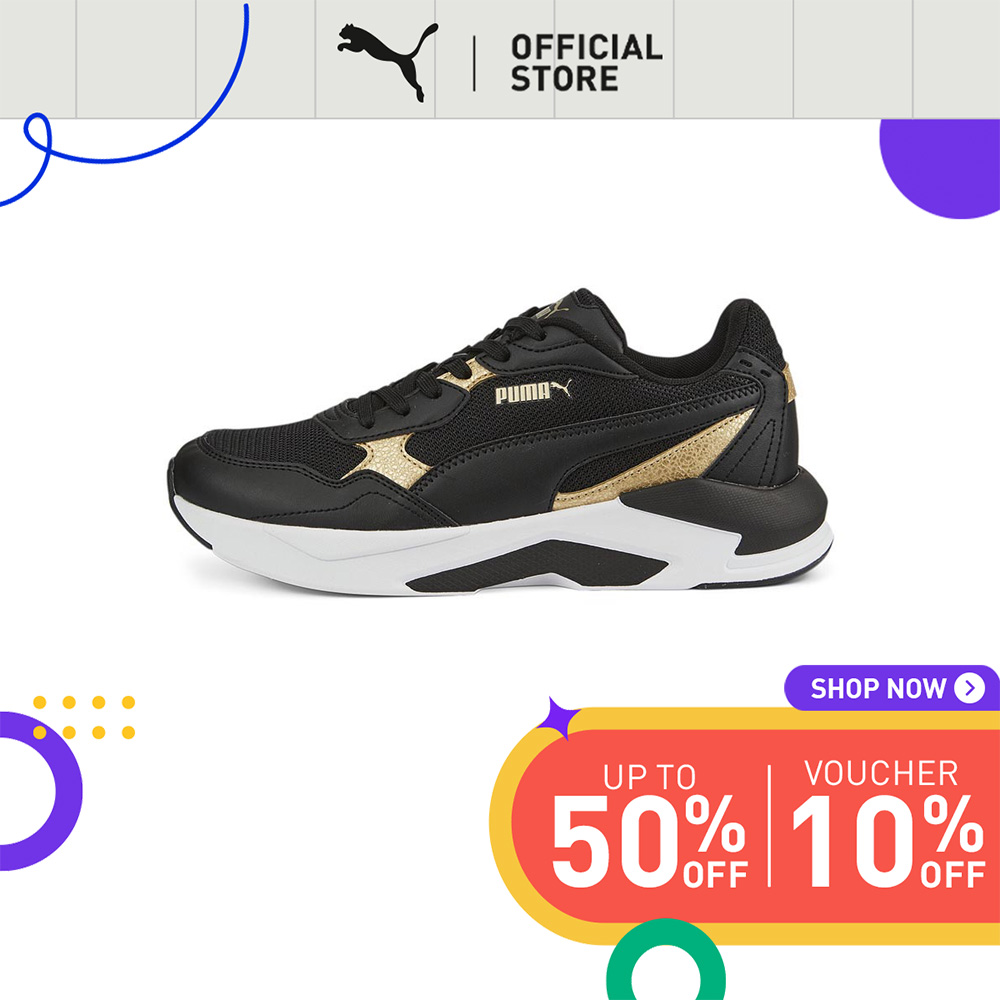
Task: Click the yellow dotted pattern on the left
Action: pyautogui.click(x=84, y=717)
